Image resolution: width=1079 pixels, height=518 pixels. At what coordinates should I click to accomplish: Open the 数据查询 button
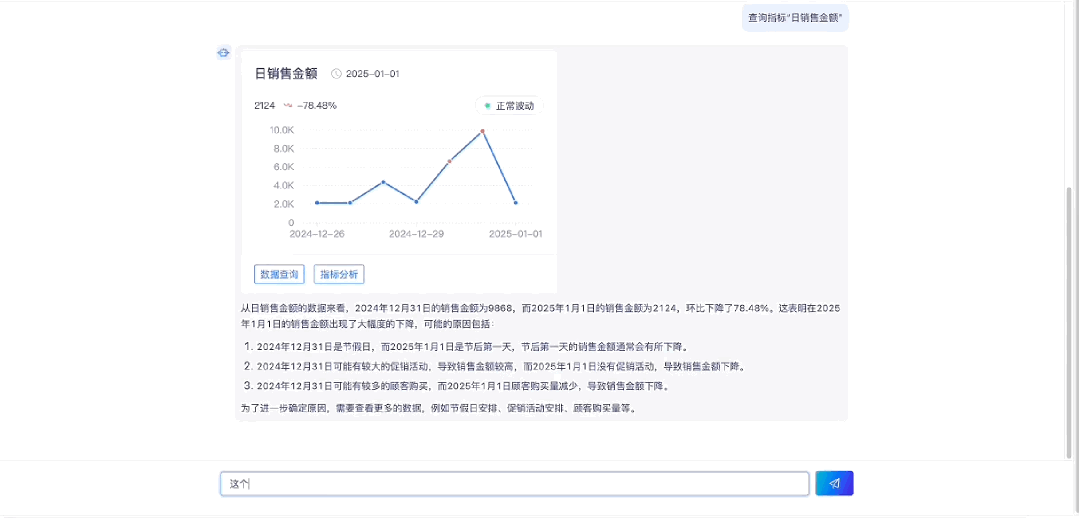pyautogui.click(x=279, y=274)
